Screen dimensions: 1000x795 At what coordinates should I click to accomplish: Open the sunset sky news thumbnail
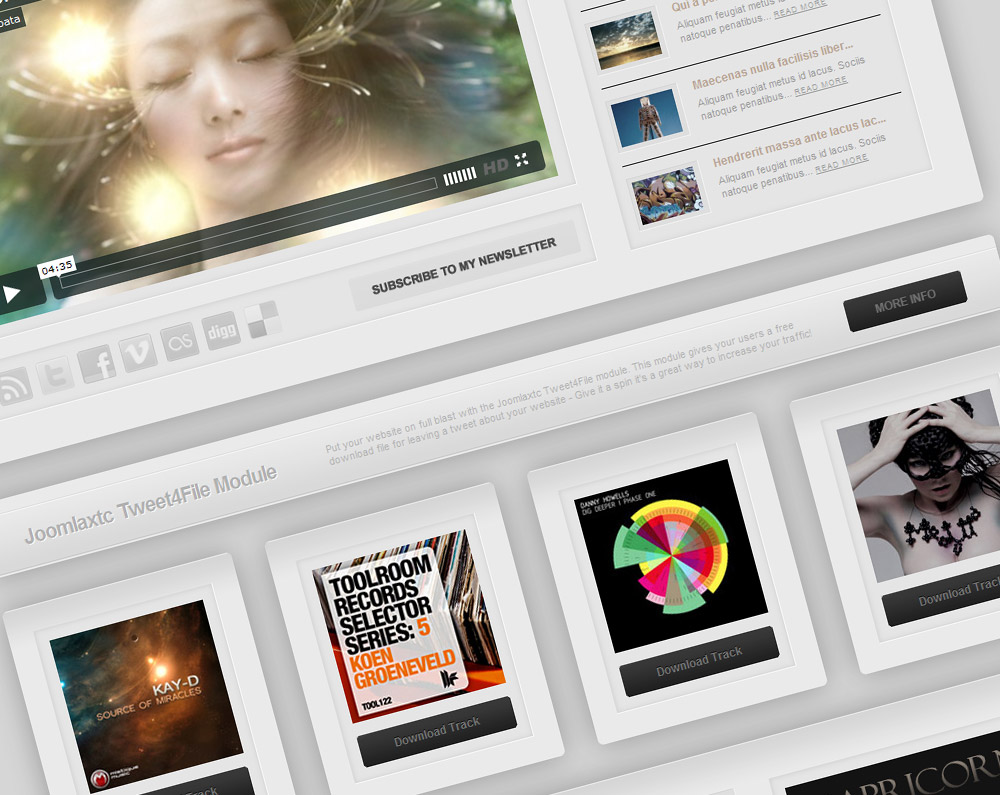[x=626, y=40]
